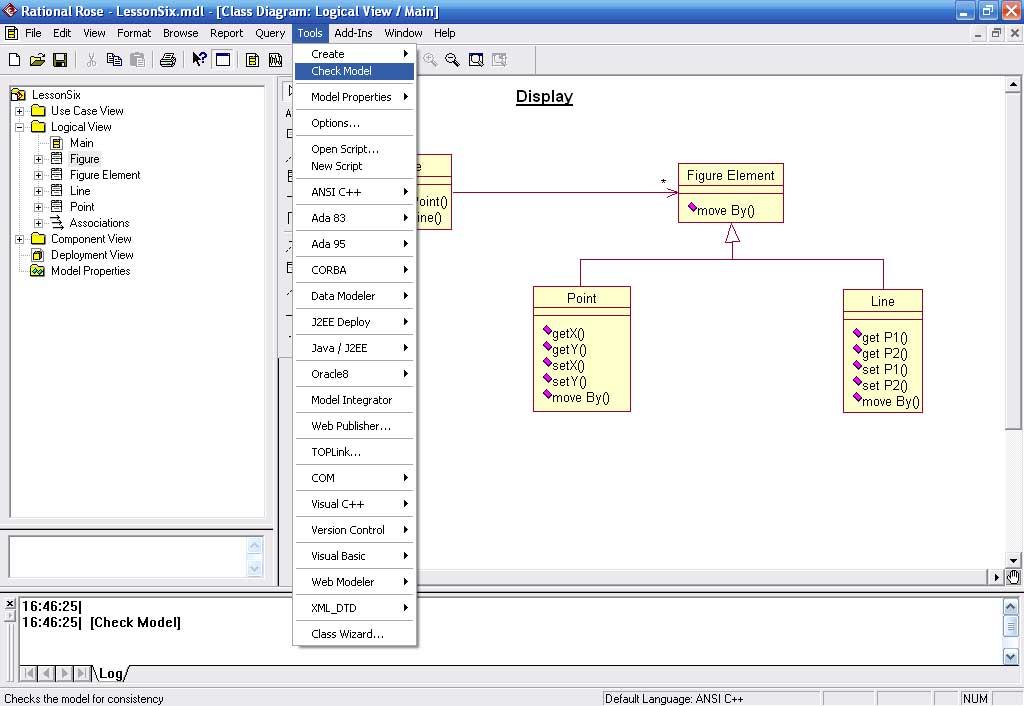Click the diagram vertical scrollbar down arrow
This screenshot has height=706, width=1024.
pos(1013,560)
